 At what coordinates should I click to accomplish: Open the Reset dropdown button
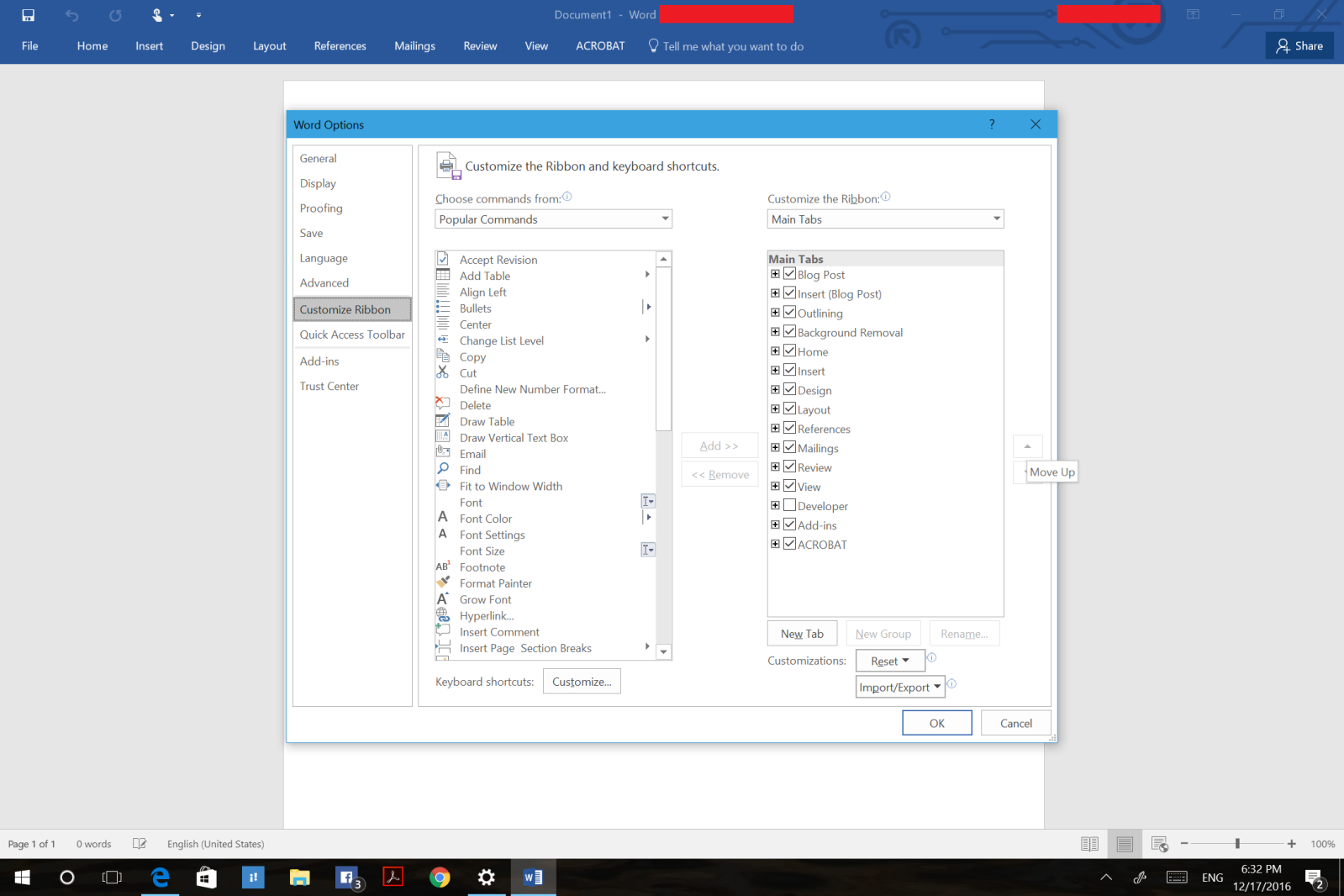tap(890, 661)
